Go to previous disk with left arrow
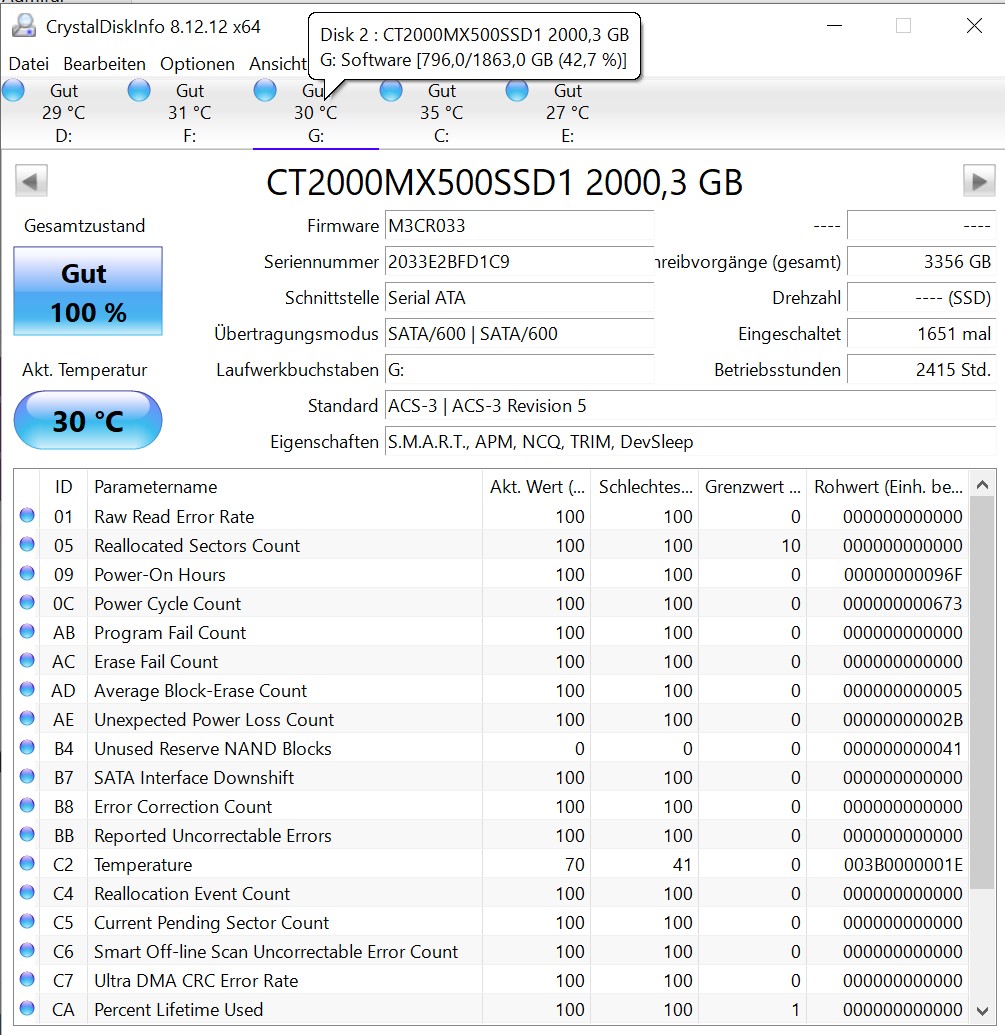This screenshot has height=1035, width=1005. coord(31,181)
